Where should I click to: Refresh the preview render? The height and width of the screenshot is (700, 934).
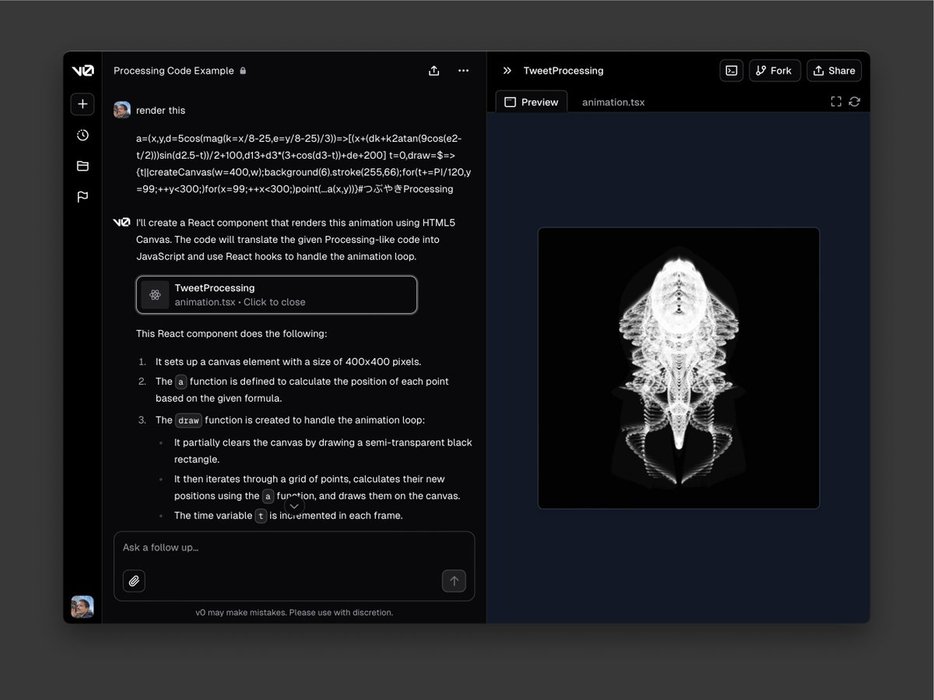click(854, 101)
